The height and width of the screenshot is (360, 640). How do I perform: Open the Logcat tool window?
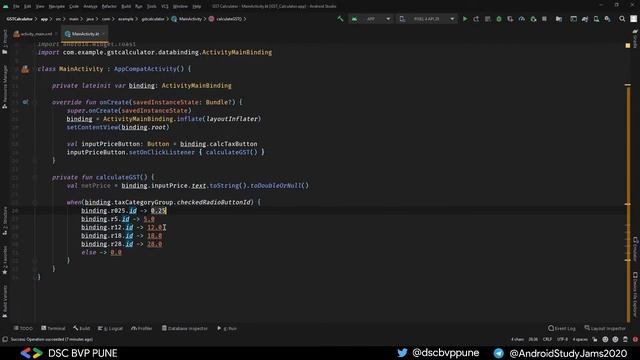(110, 328)
